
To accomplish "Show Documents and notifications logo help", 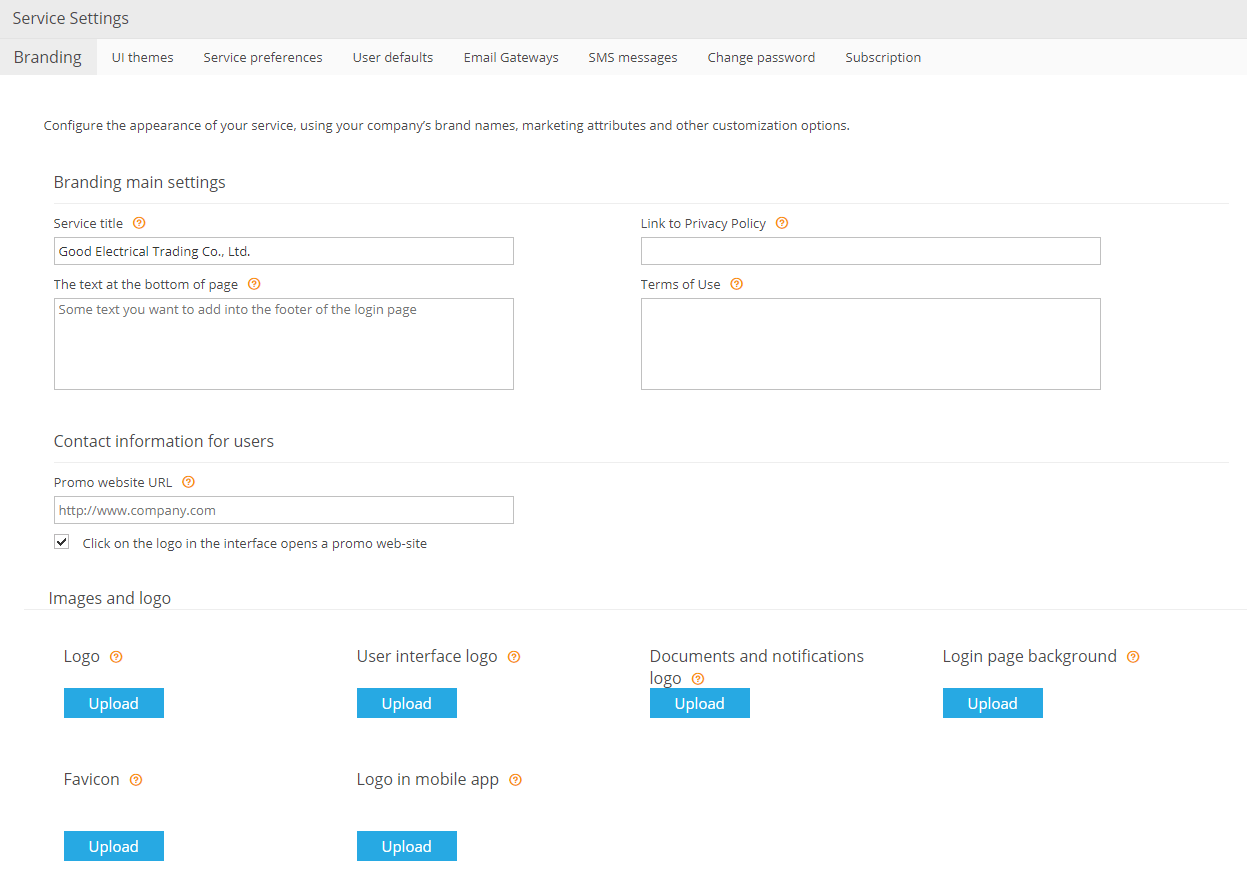I will [698, 679].
